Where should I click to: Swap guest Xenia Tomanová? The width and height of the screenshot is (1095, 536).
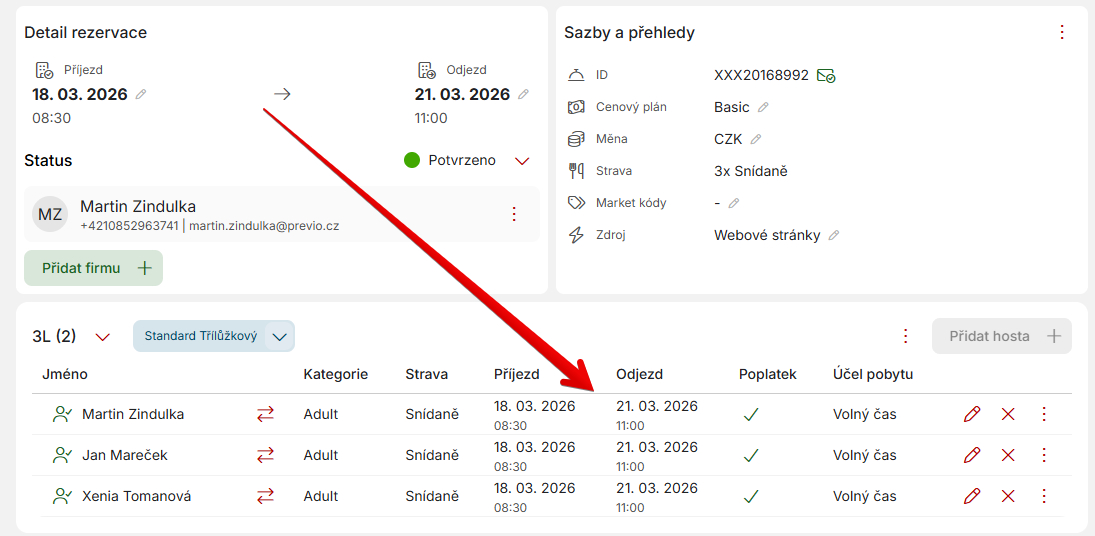(265, 496)
